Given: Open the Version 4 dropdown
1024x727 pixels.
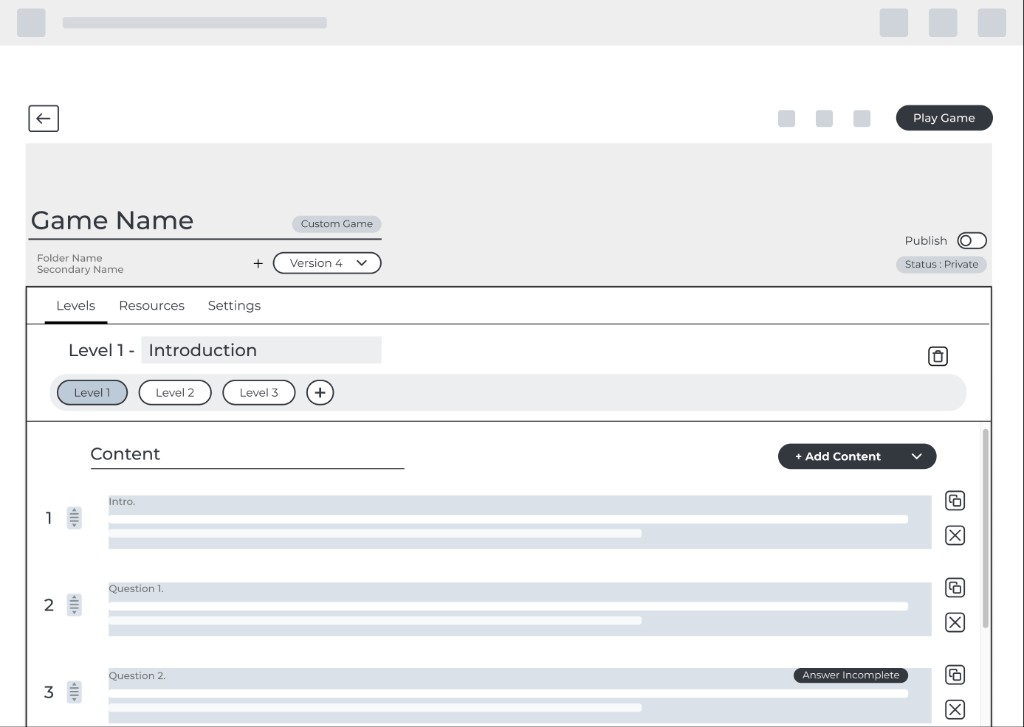Looking at the screenshot, I should click(x=326, y=262).
